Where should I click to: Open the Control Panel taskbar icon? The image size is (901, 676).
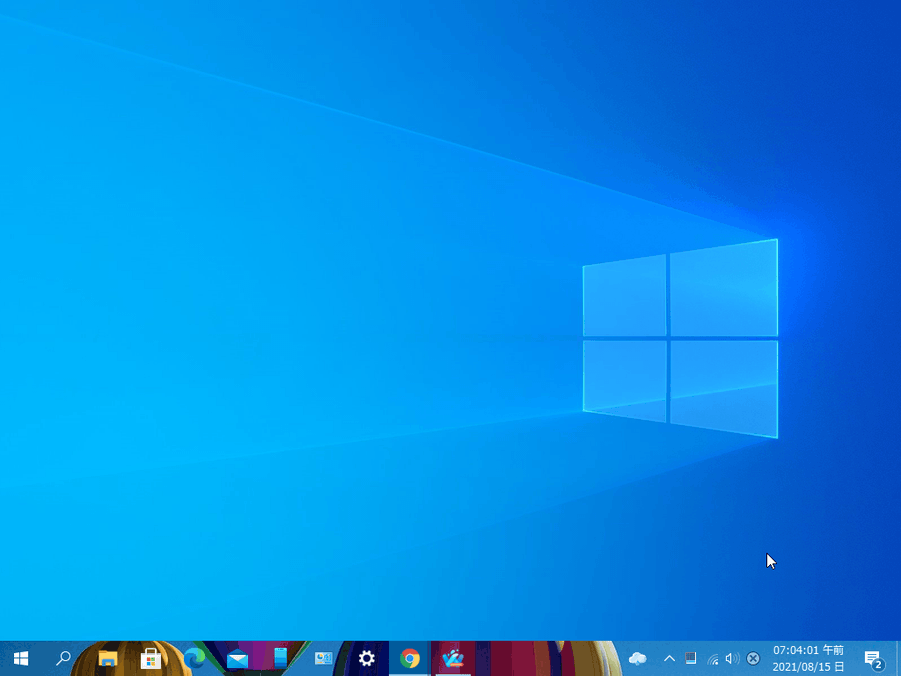(324, 658)
